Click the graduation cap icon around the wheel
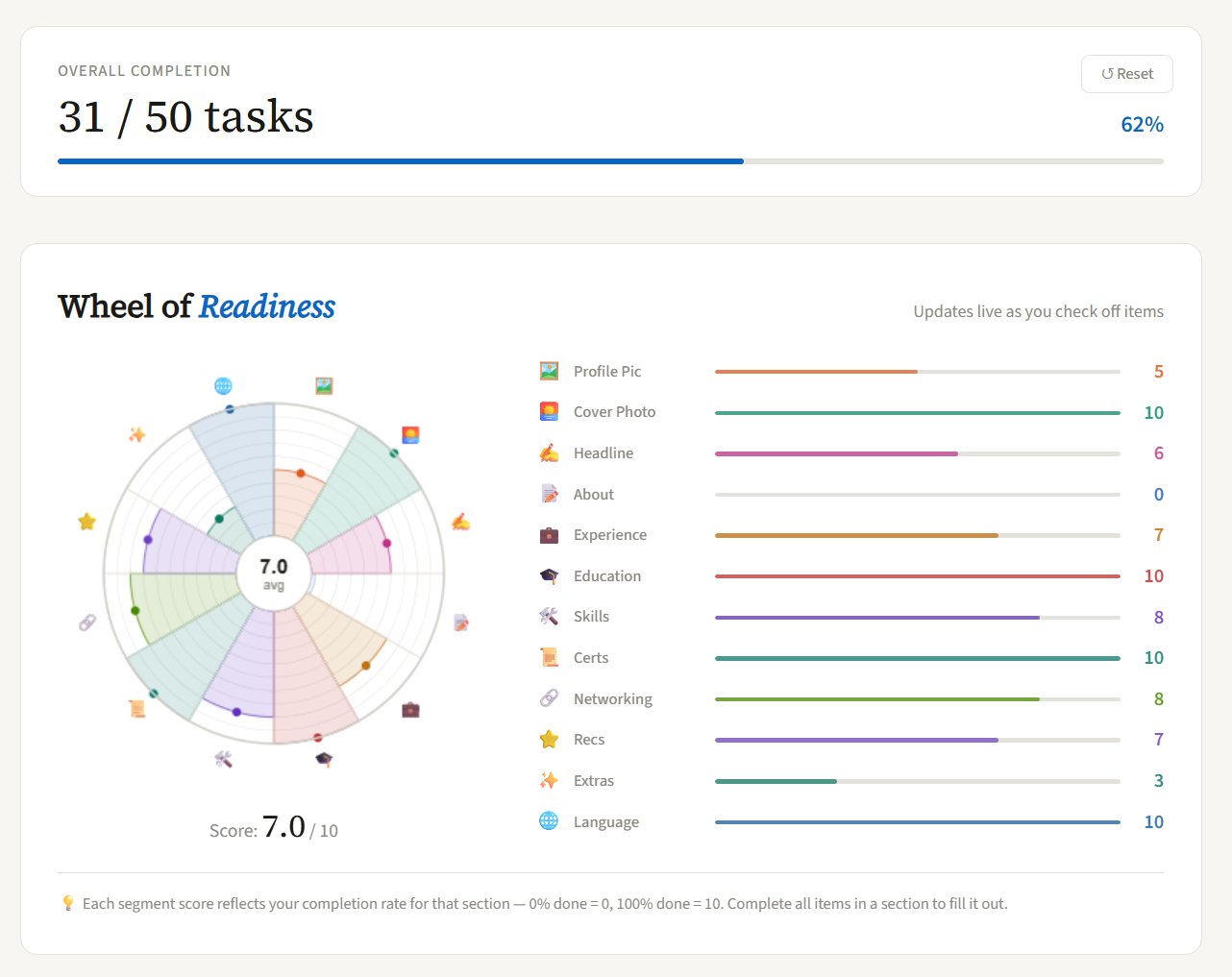The image size is (1232, 977). click(x=324, y=759)
